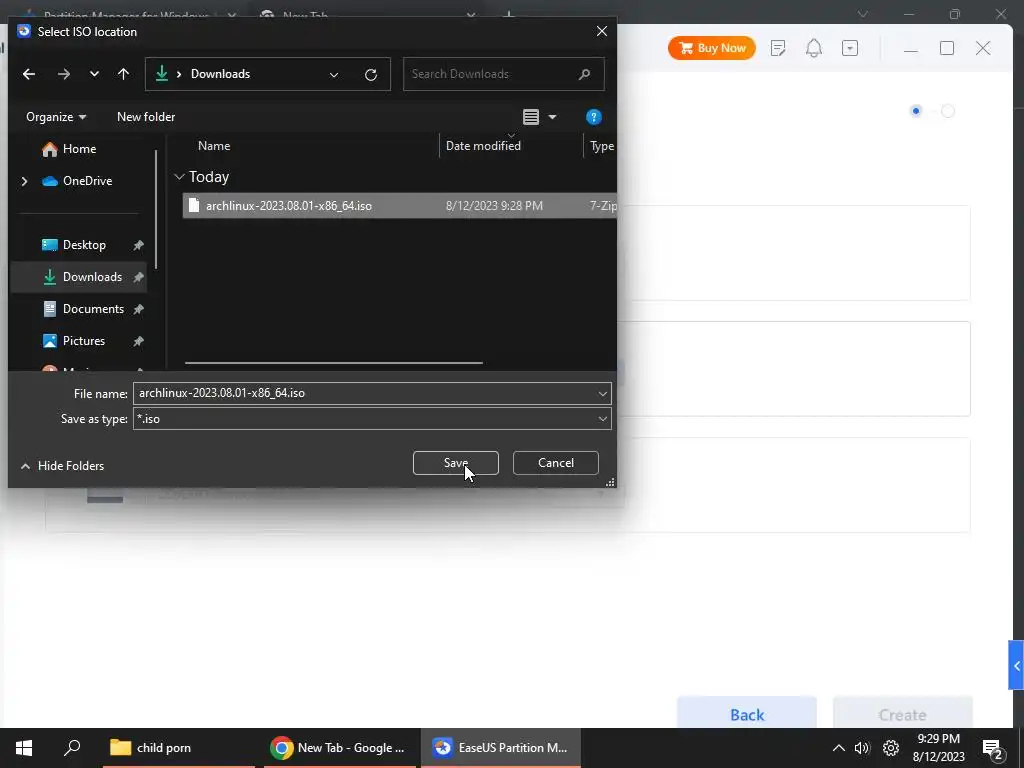Screen dimensions: 1024x768
Task: Expand the OneDrive tree node
Action: pos(25,181)
